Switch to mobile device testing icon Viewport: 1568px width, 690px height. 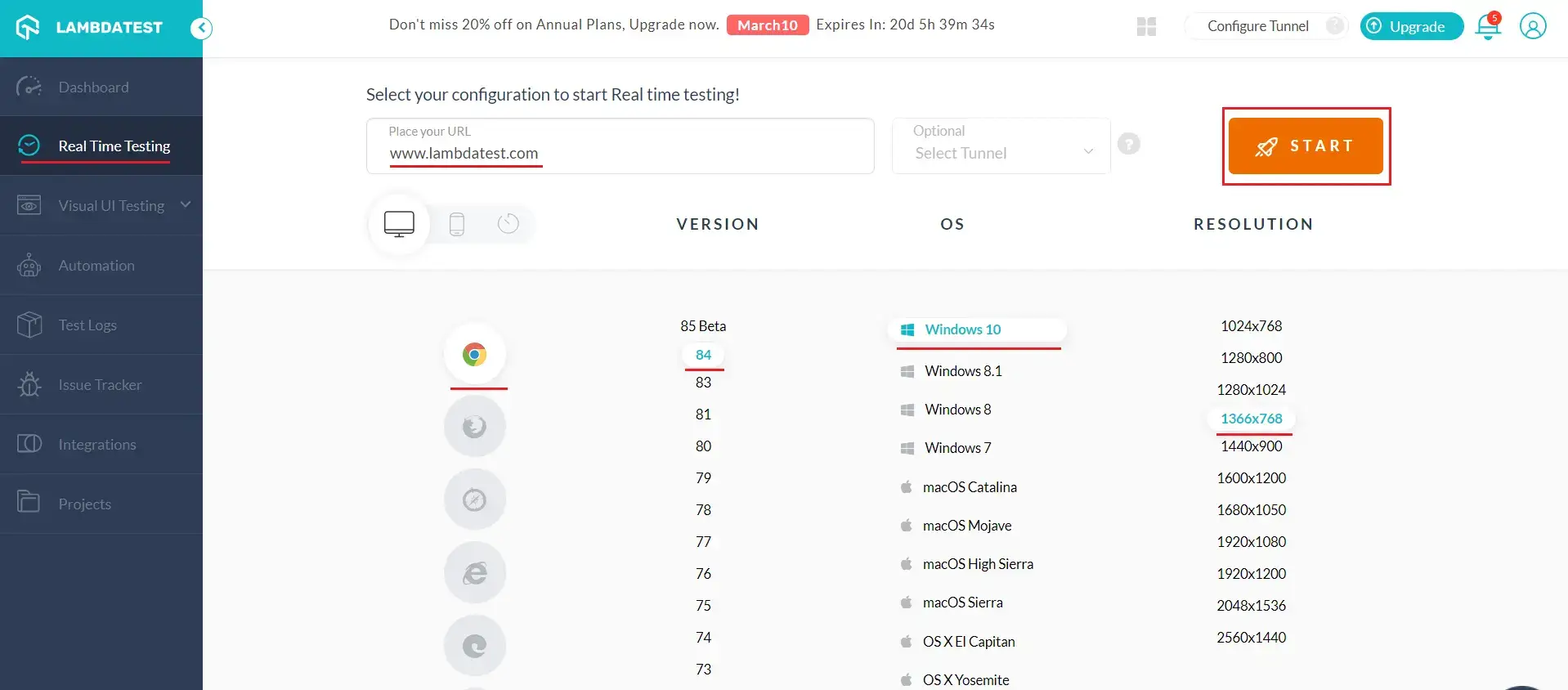(x=457, y=224)
